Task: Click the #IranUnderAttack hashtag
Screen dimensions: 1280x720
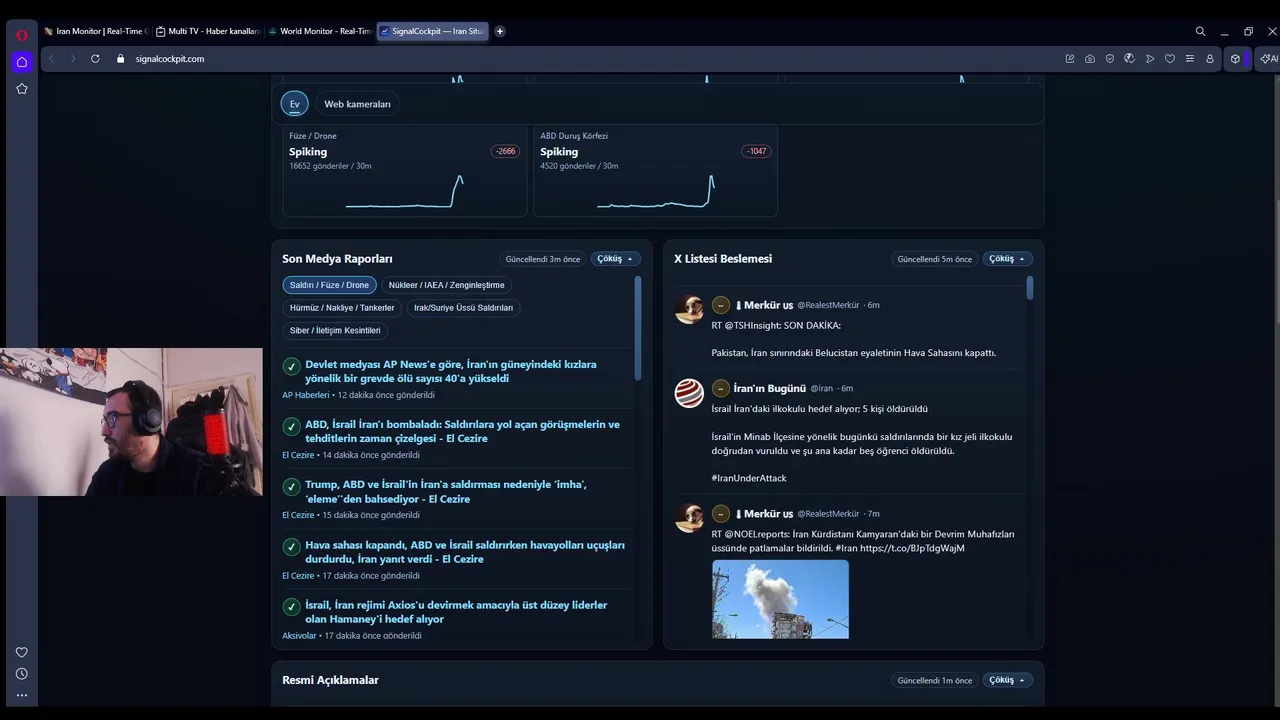Action: point(749,478)
